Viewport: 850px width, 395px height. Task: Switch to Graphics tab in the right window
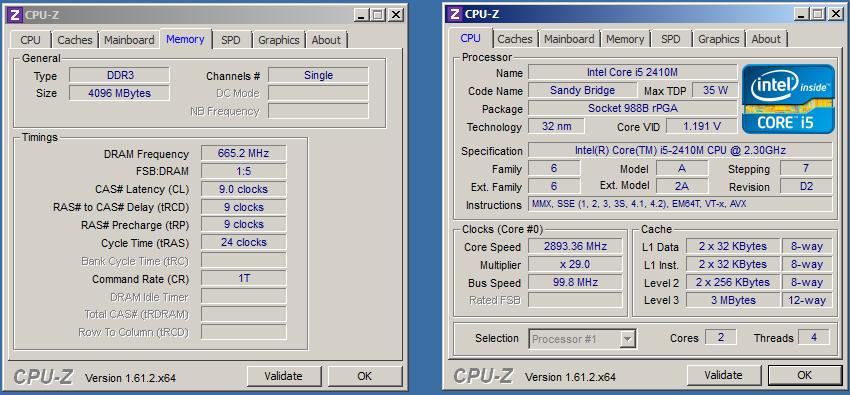click(x=719, y=39)
